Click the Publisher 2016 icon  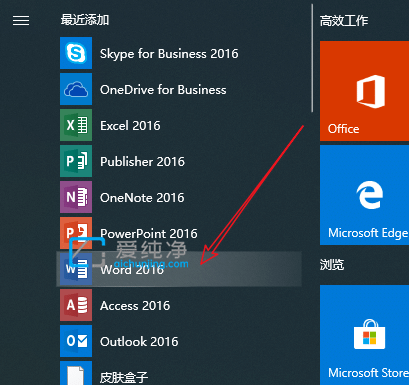pos(76,161)
